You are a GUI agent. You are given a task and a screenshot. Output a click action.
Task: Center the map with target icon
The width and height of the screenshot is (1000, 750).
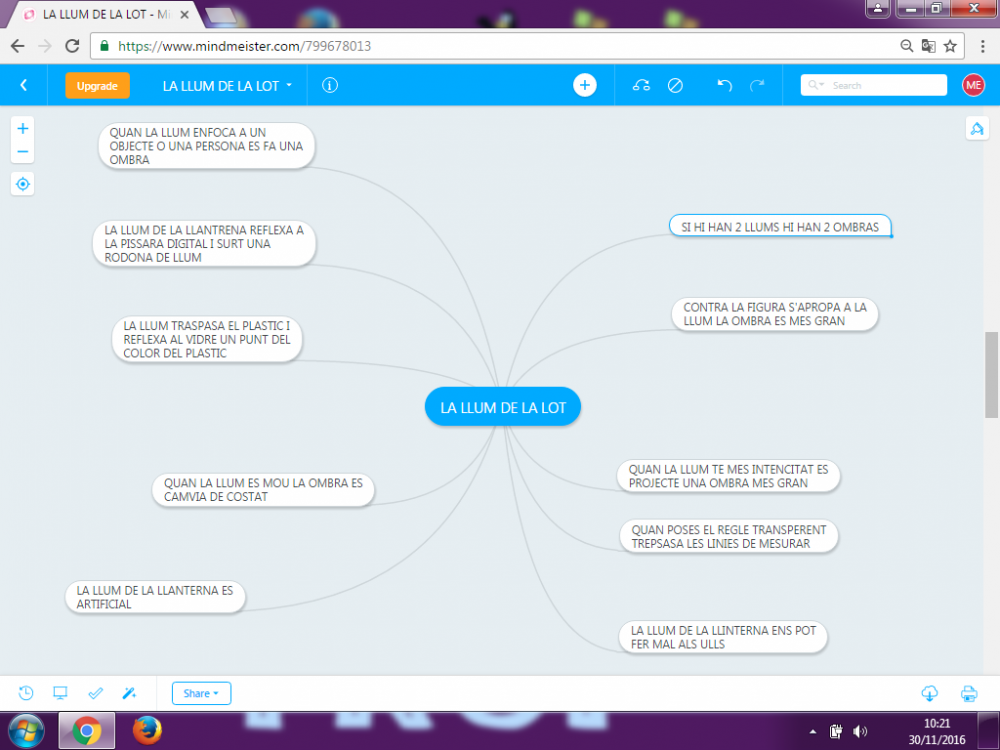pyautogui.click(x=23, y=184)
